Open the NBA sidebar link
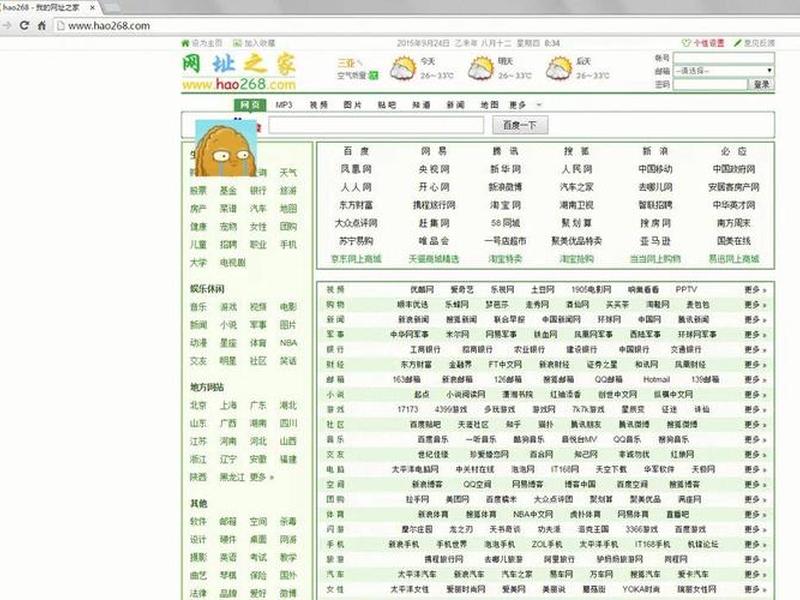 pyautogui.click(x=288, y=343)
